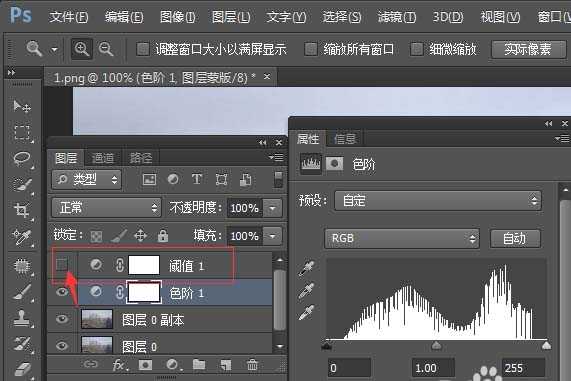Viewport: 571px width, 381px height.
Task: Create new layer icon
Action: (x=225, y=365)
